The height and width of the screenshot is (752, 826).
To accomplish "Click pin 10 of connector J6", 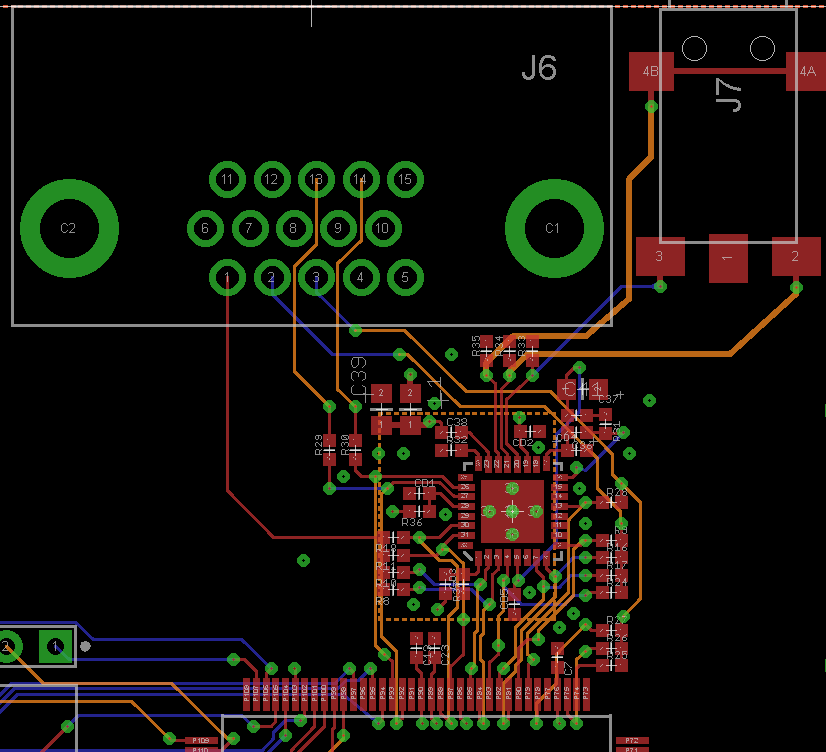I will pos(382,229).
